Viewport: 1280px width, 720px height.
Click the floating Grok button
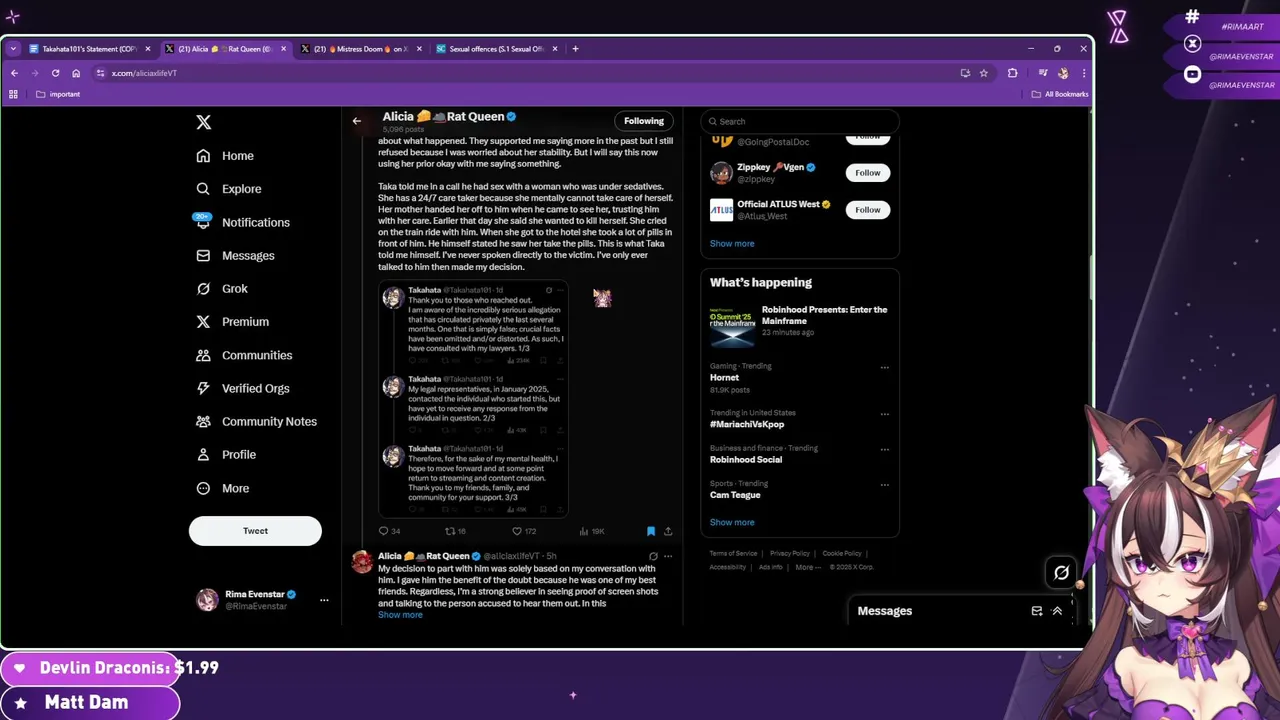(x=1061, y=573)
